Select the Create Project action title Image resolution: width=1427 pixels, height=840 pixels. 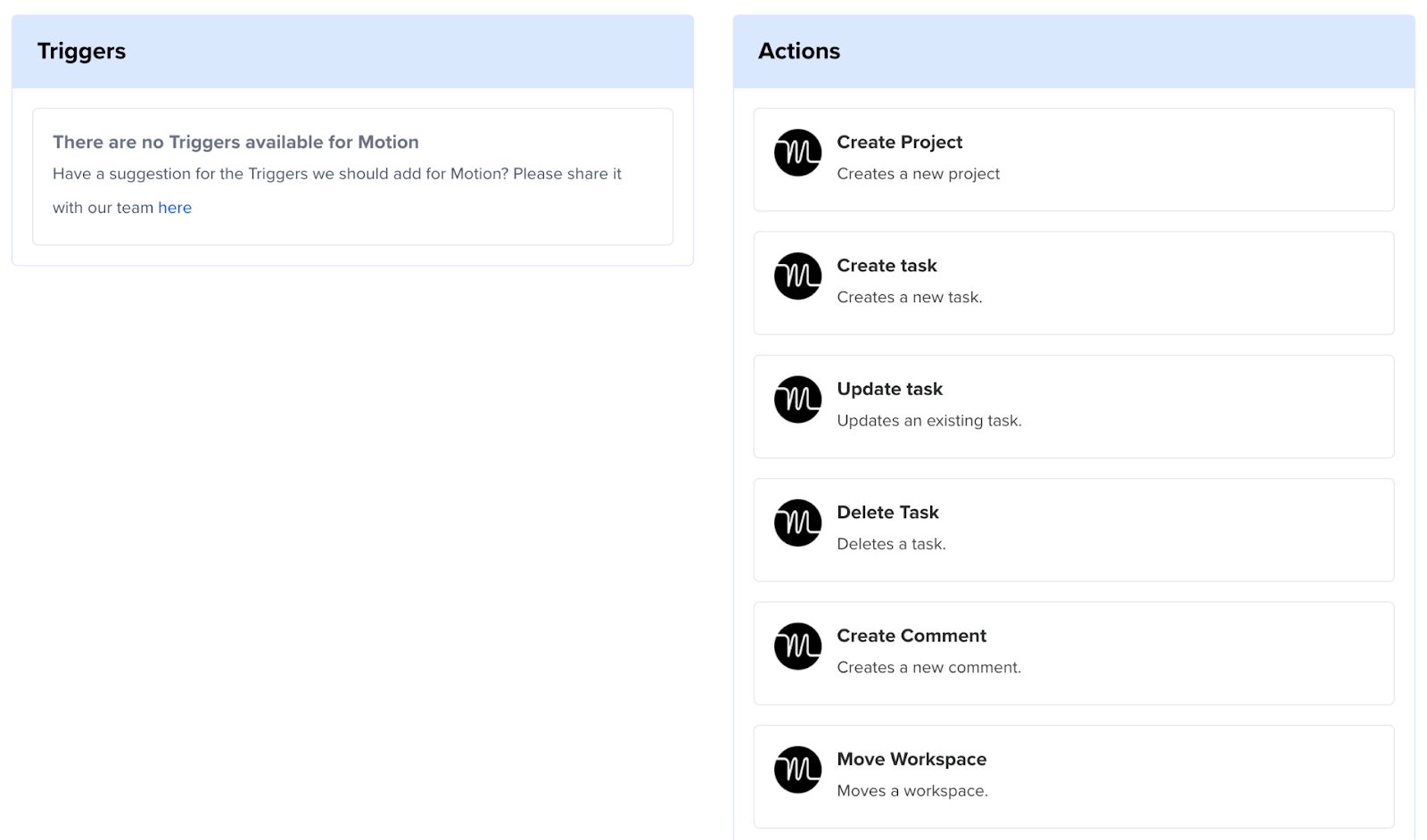click(899, 143)
